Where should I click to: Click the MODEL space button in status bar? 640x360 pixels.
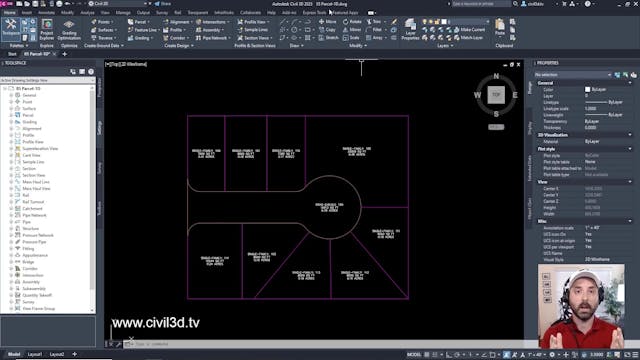pos(413,355)
